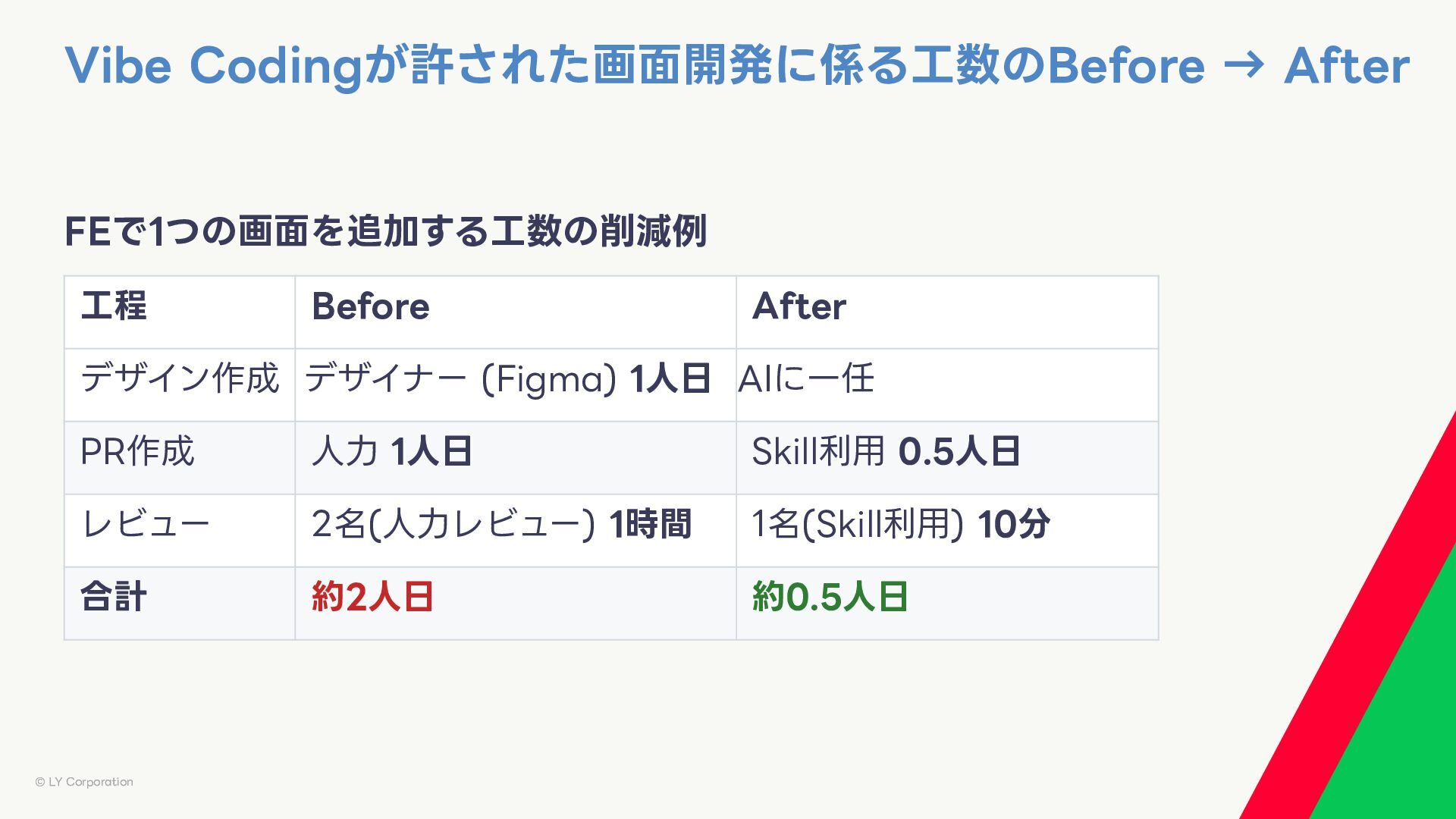This screenshot has width=1456, height=819.
Task: Click the red 約2人日 total
Action: tap(372, 597)
